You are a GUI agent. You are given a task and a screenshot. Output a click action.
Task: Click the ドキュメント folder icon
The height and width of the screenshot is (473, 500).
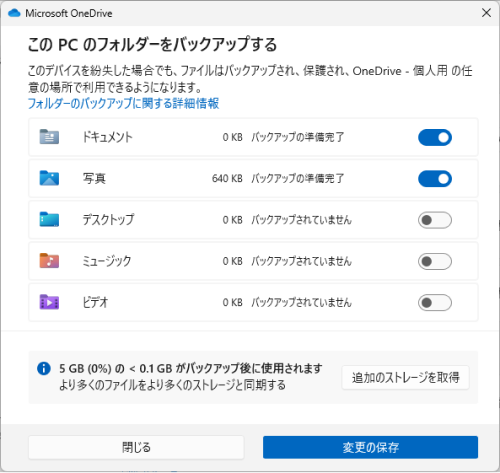point(49,137)
